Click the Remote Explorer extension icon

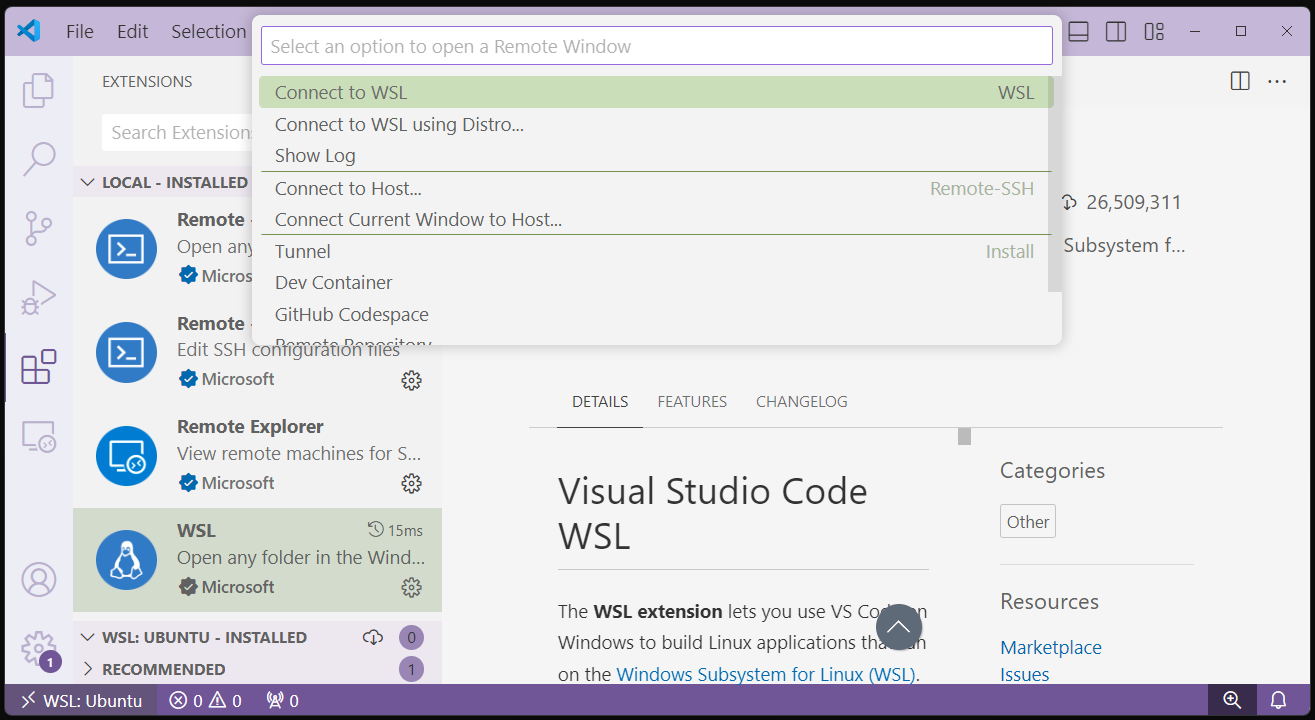click(126, 456)
